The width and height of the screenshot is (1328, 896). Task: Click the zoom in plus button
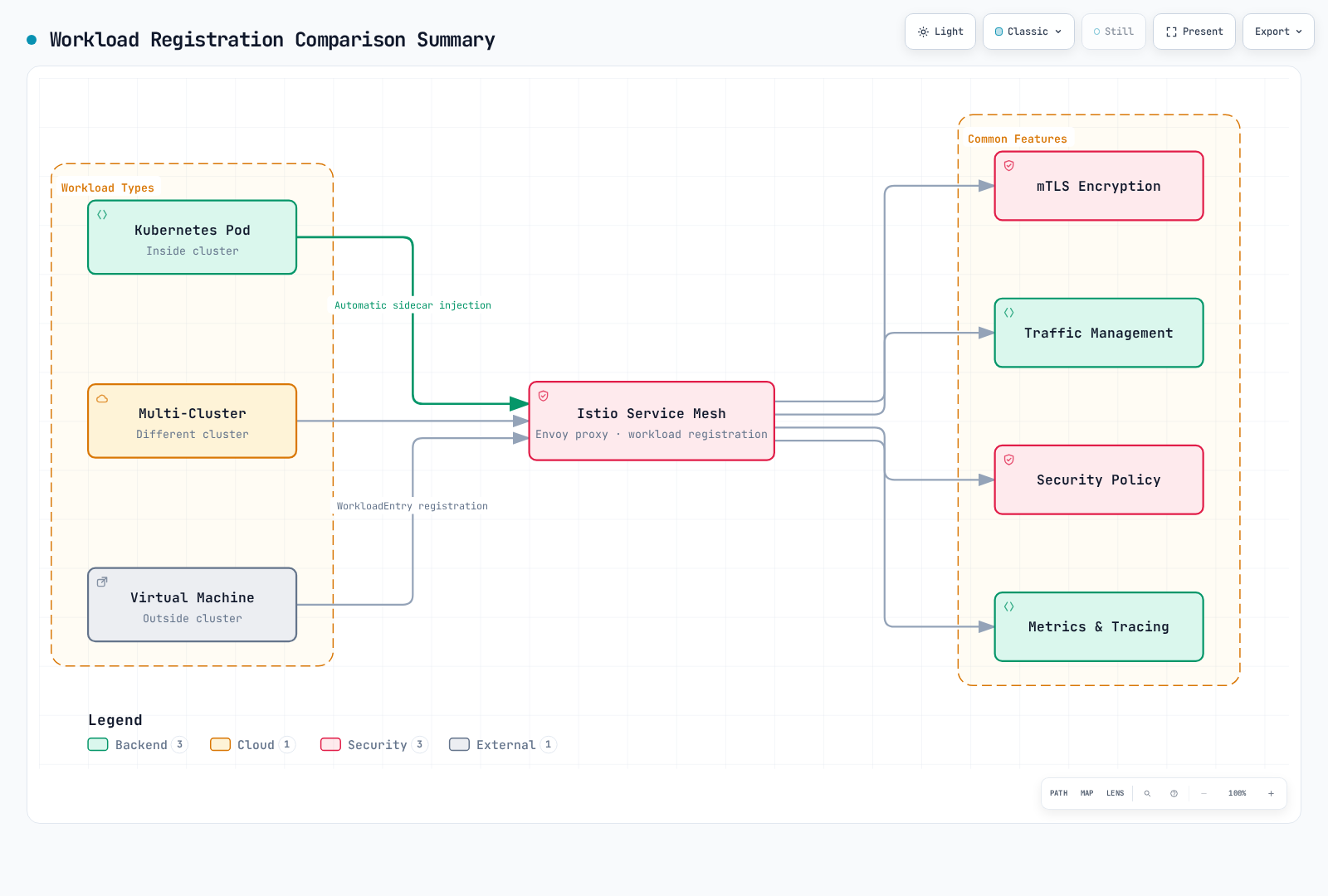pyautogui.click(x=1271, y=793)
